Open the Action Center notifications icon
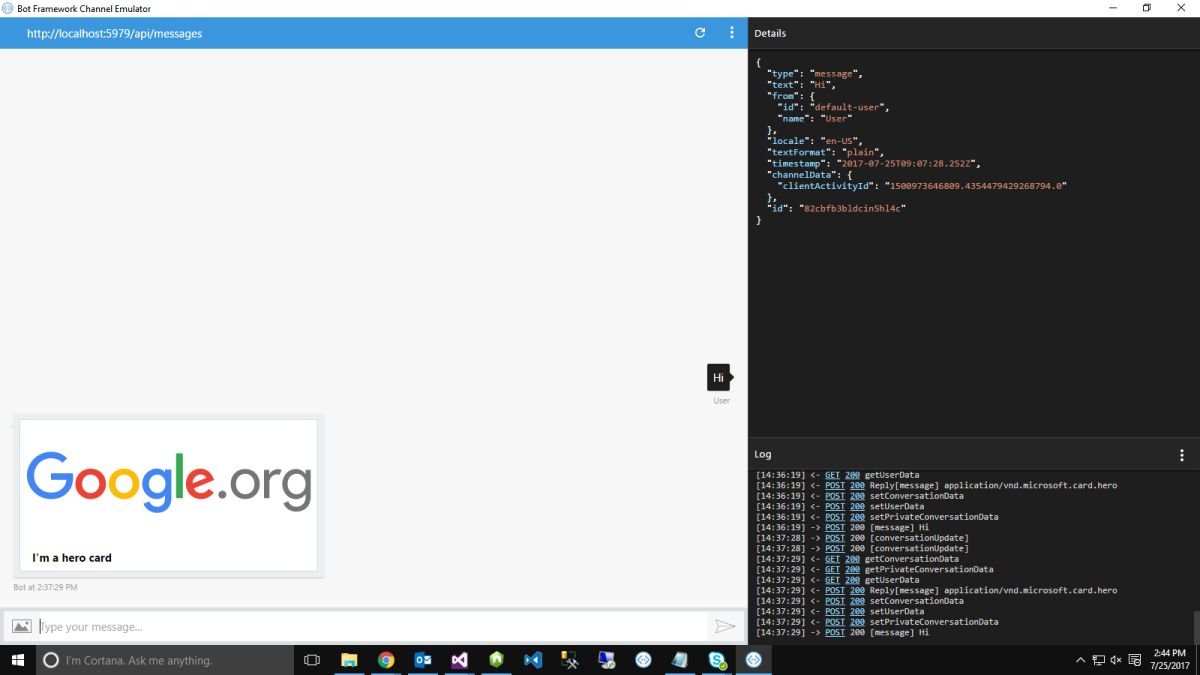The height and width of the screenshot is (675, 1200). pos(1134,660)
